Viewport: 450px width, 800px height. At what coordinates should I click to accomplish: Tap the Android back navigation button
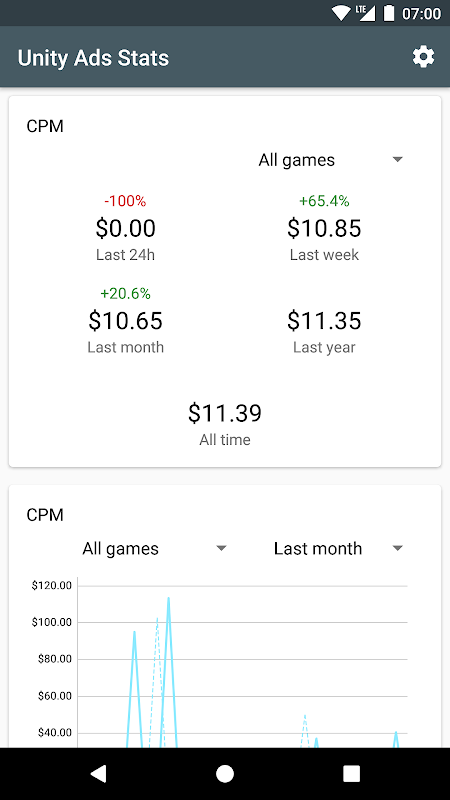click(x=98, y=773)
